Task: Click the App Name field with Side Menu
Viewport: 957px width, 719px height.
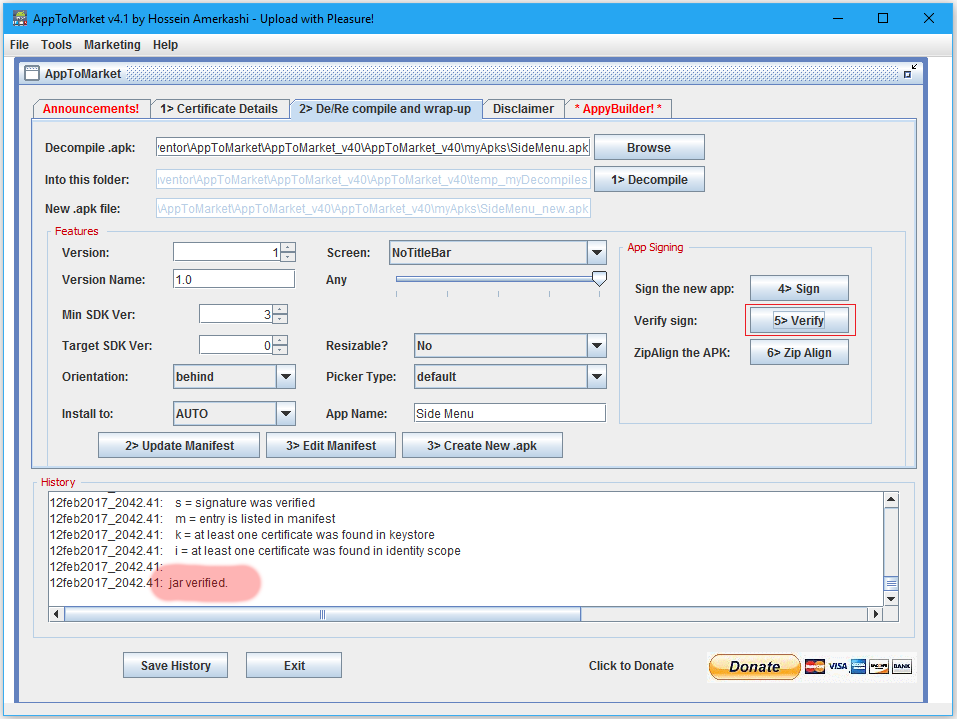Action: pyautogui.click(x=510, y=413)
